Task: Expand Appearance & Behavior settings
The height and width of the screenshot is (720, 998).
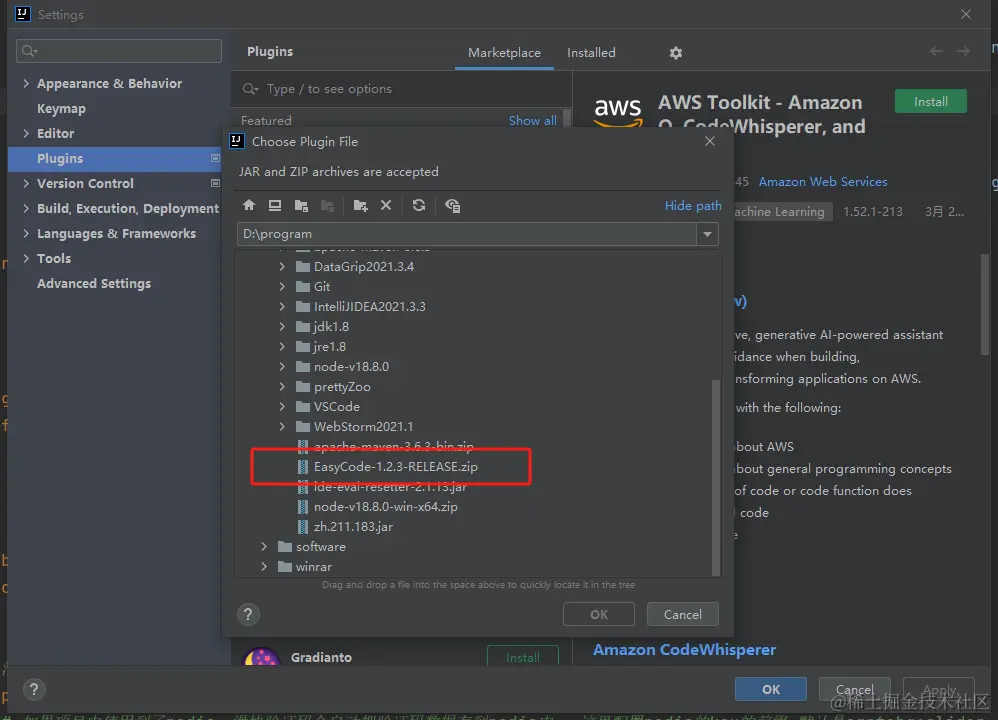Action: pyautogui.click(x=26, y=83)
